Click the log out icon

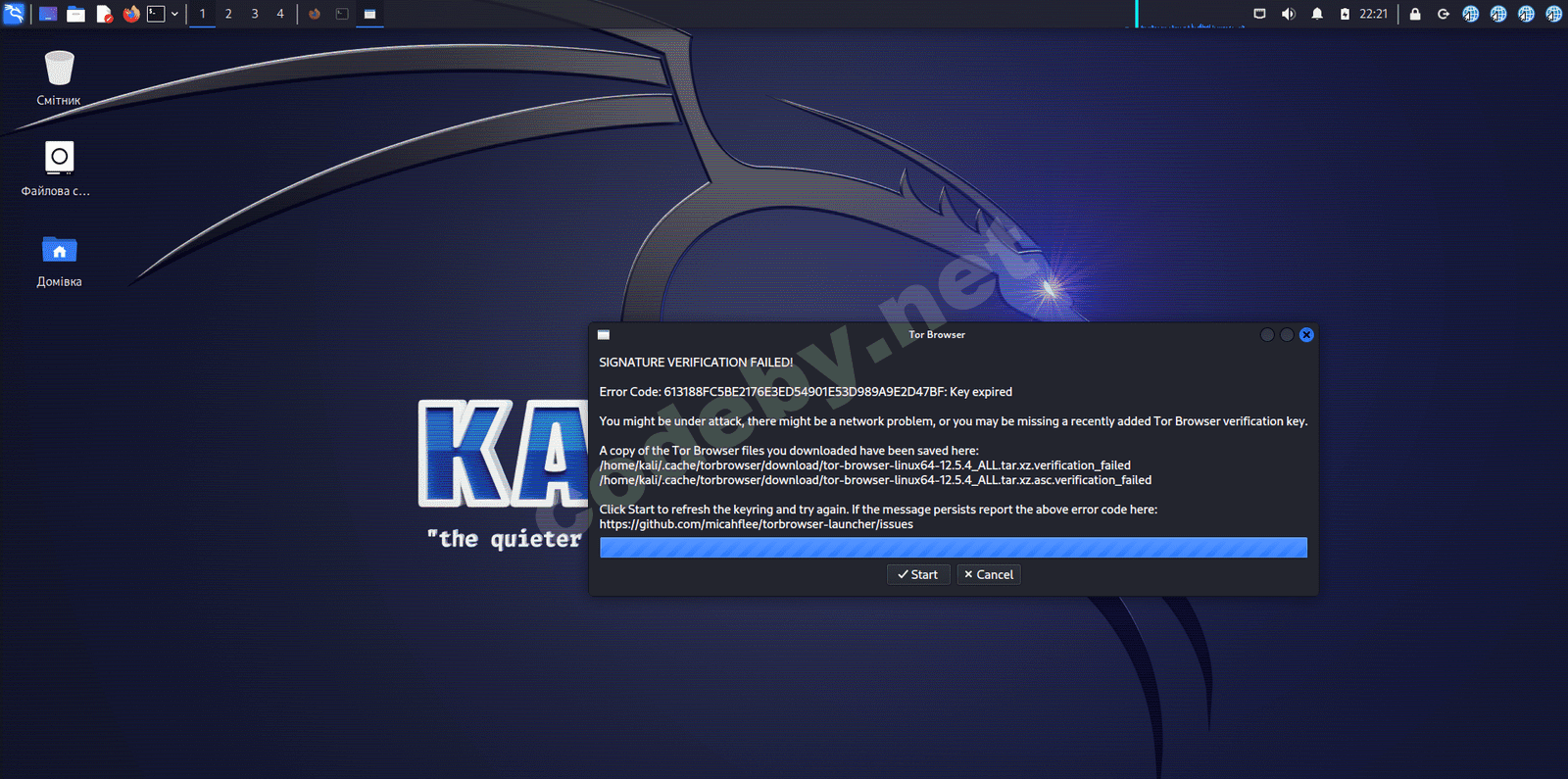[1444, 14]
